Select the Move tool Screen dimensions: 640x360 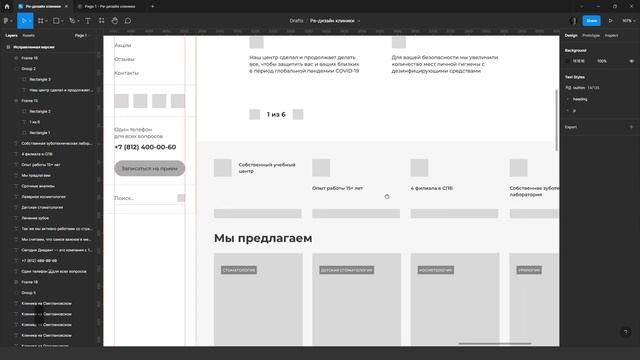(x=24, y=21)
